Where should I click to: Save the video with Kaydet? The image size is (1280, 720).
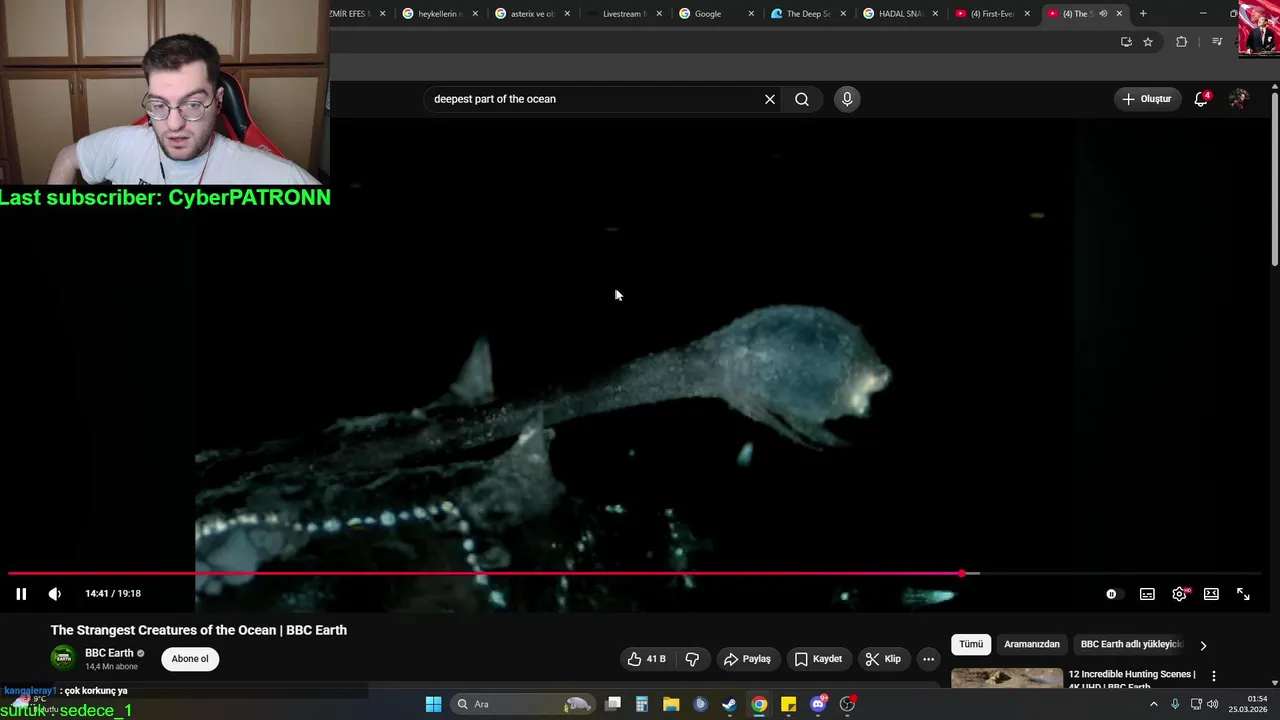pos(818,659)
